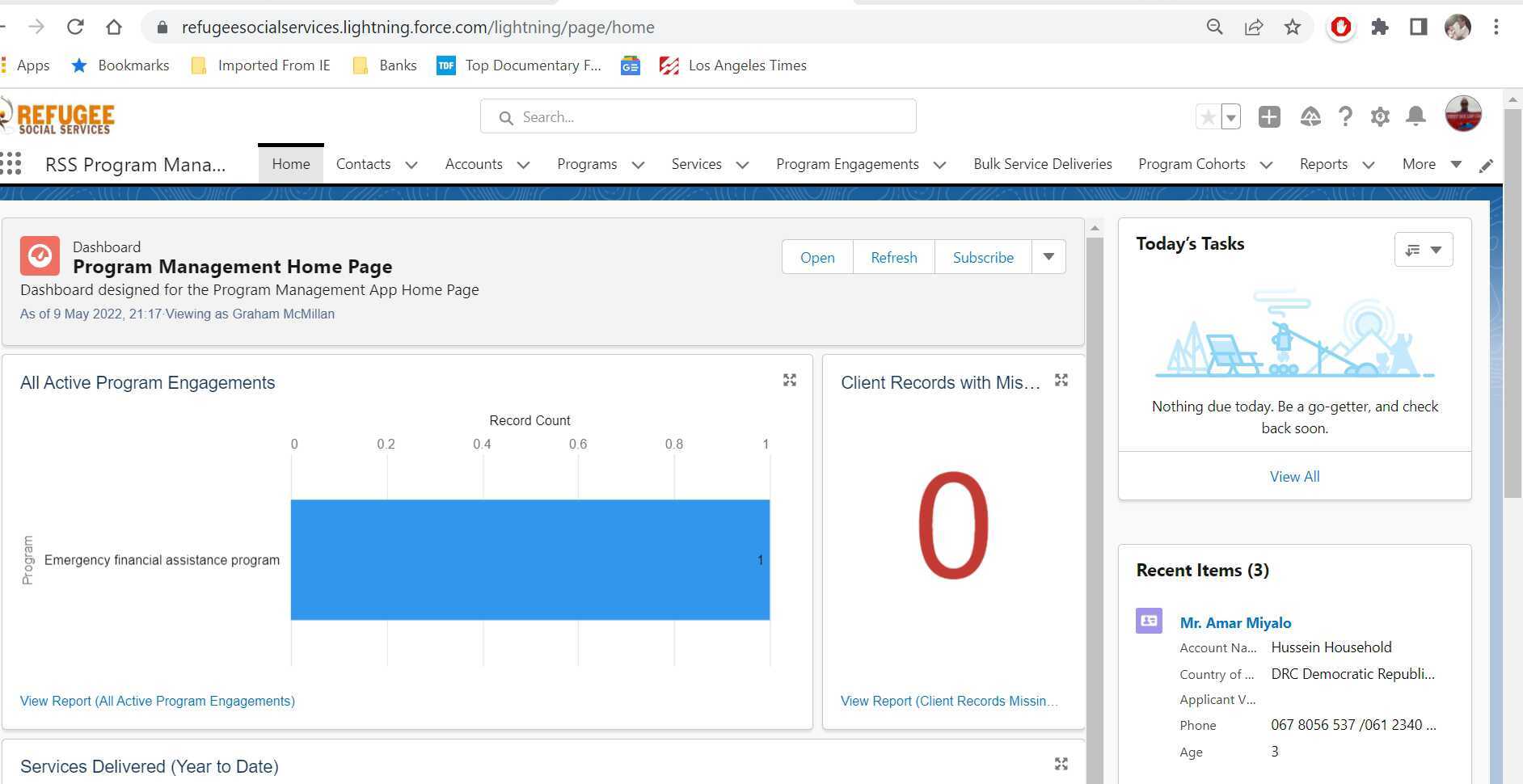Expand the All Active Program Engagements chart

pyautogui.click(x=790, y=380)
